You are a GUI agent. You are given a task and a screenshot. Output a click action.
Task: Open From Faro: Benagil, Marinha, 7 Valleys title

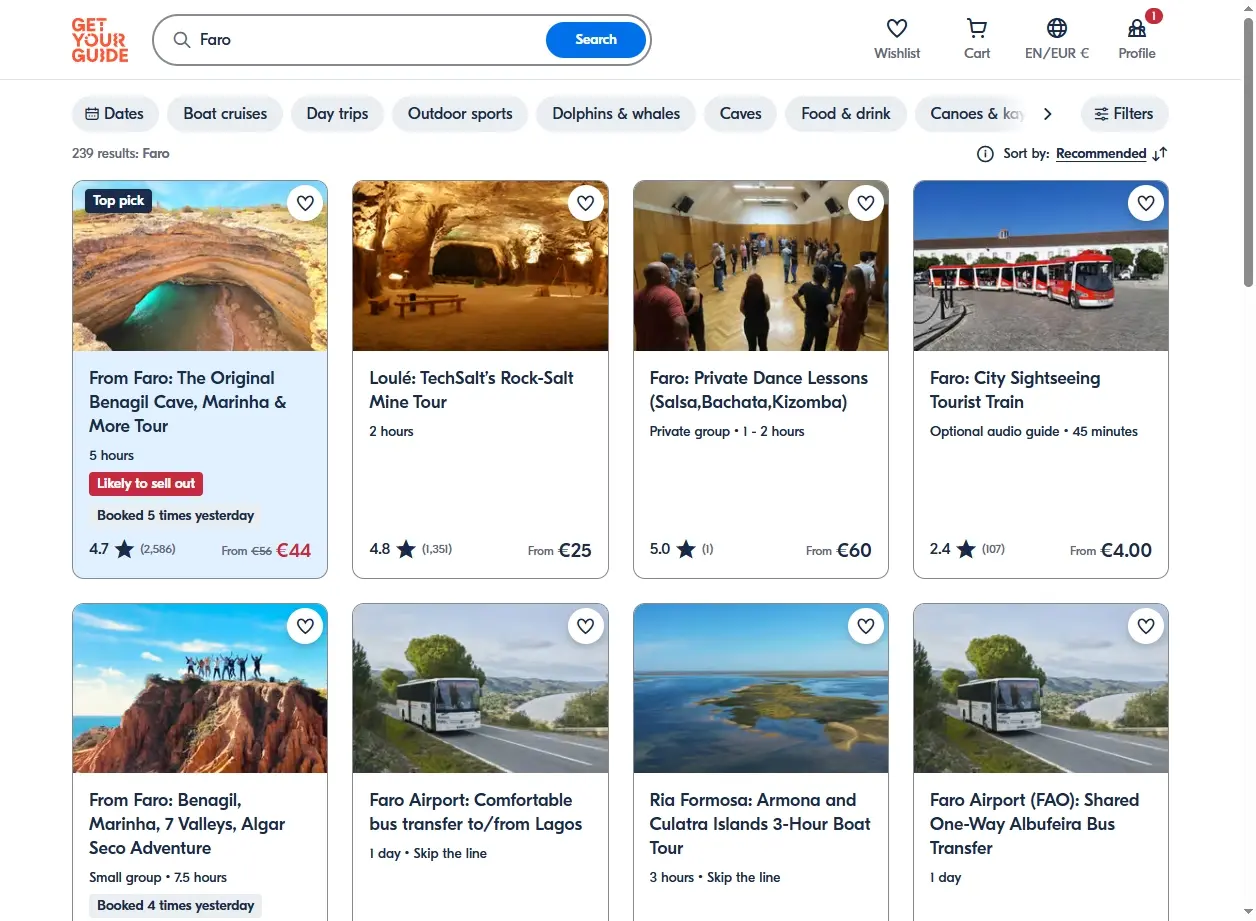pos(187,824)
